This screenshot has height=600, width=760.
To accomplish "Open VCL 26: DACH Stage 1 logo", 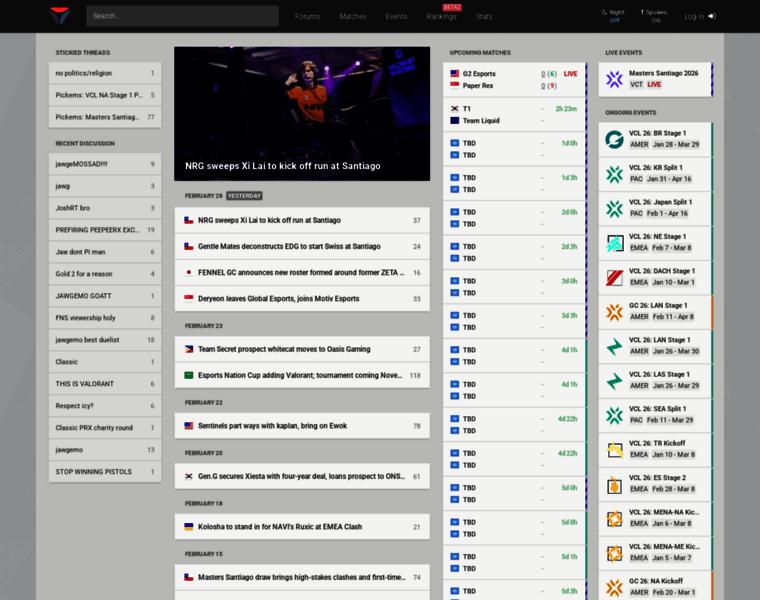I will click(614, 277).
